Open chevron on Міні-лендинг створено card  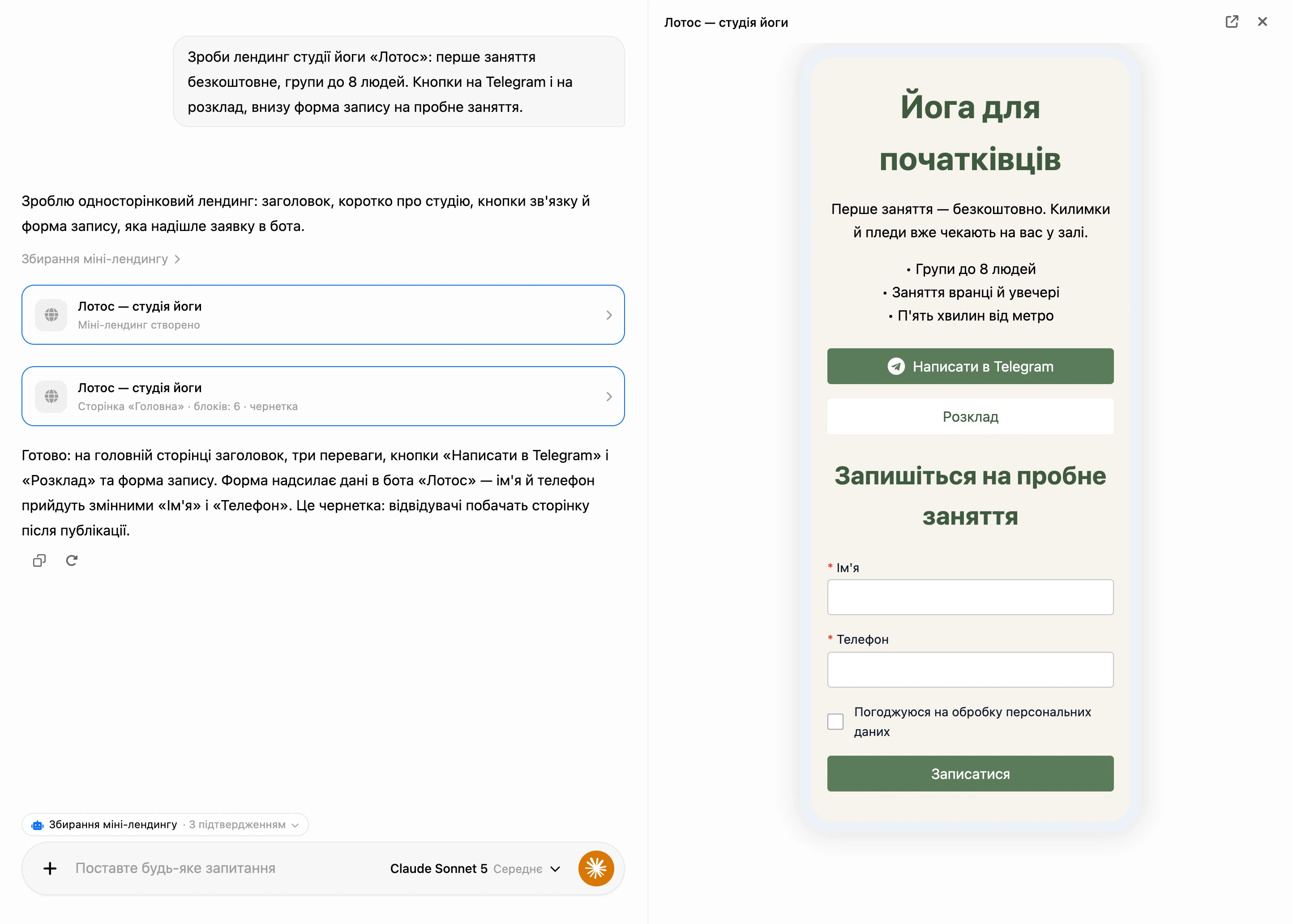coord(609,315)
